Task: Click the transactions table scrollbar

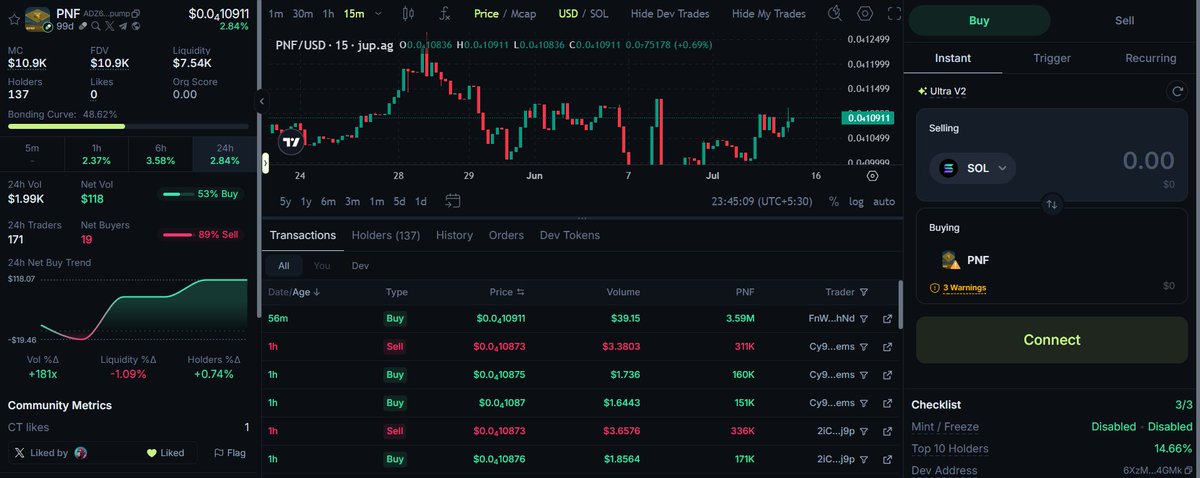Action: tap(899, 305)
